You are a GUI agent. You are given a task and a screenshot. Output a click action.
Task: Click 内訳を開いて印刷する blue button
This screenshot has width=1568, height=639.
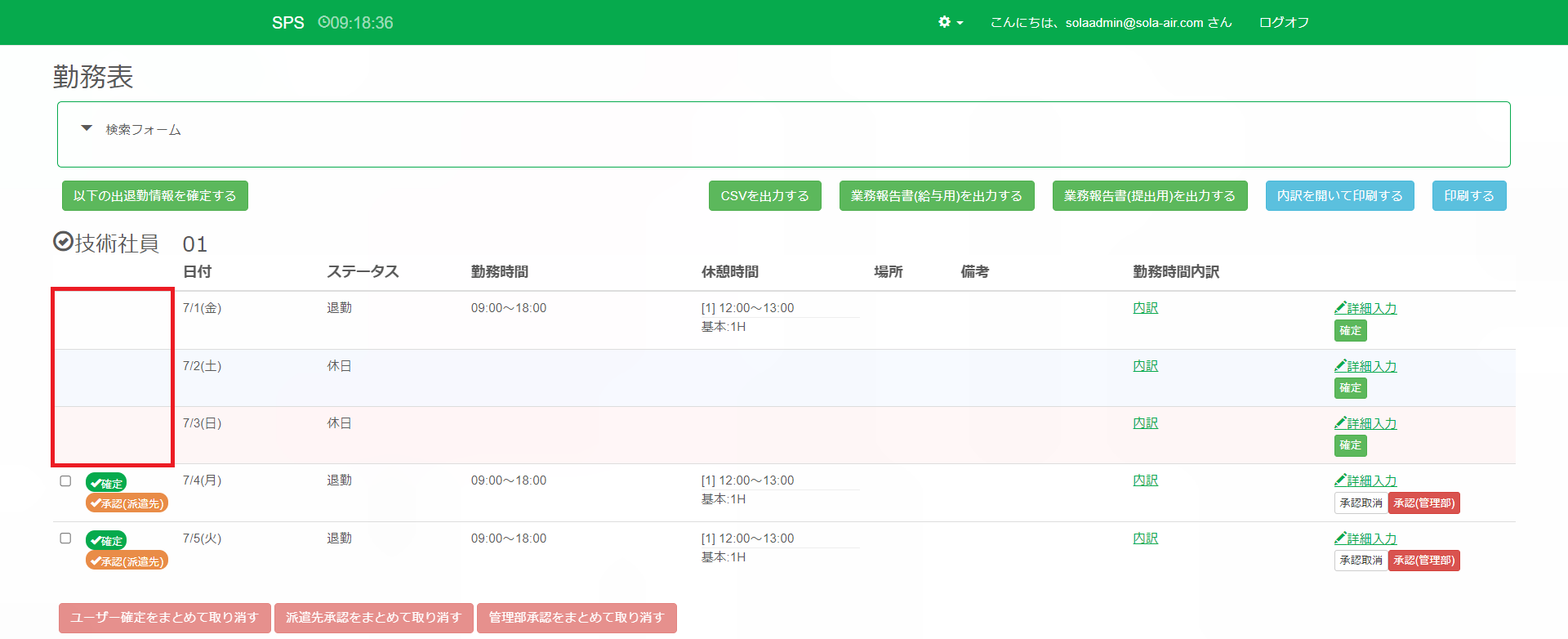point(1339,196)
